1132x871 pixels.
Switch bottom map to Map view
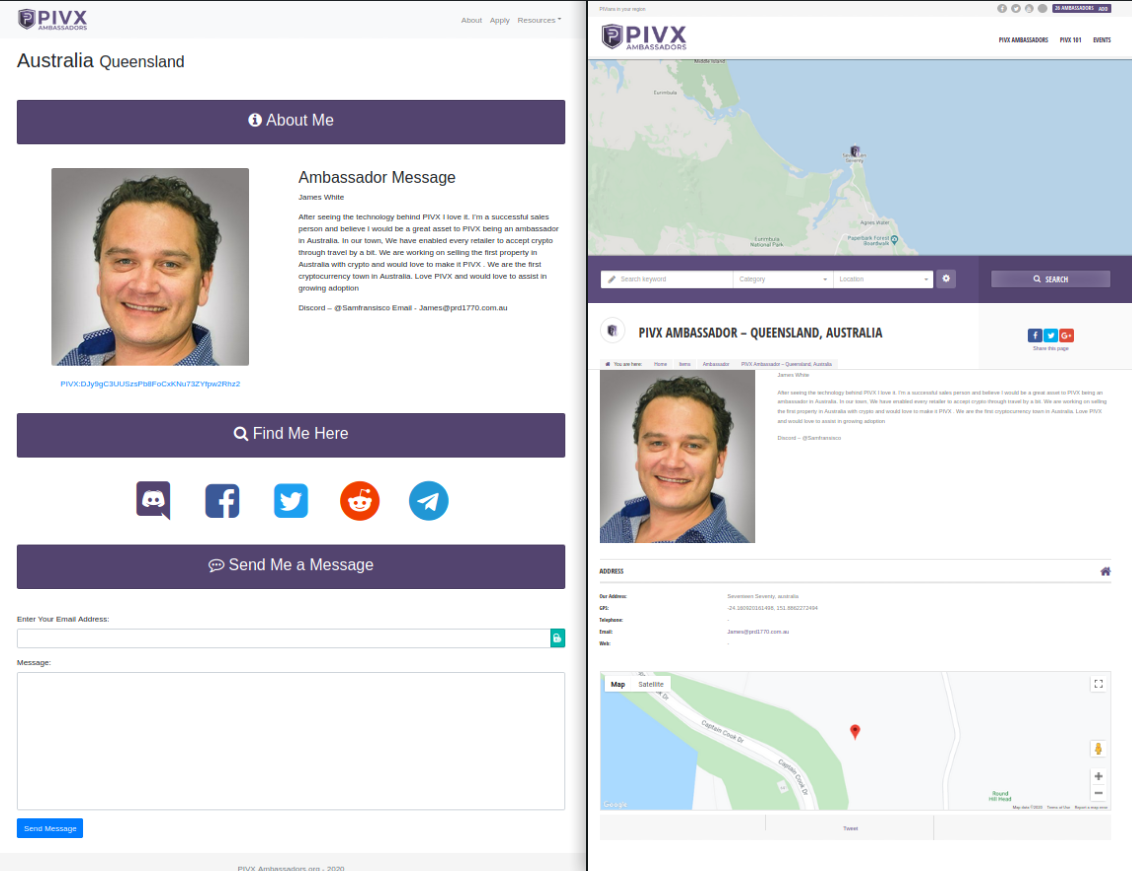618,684
